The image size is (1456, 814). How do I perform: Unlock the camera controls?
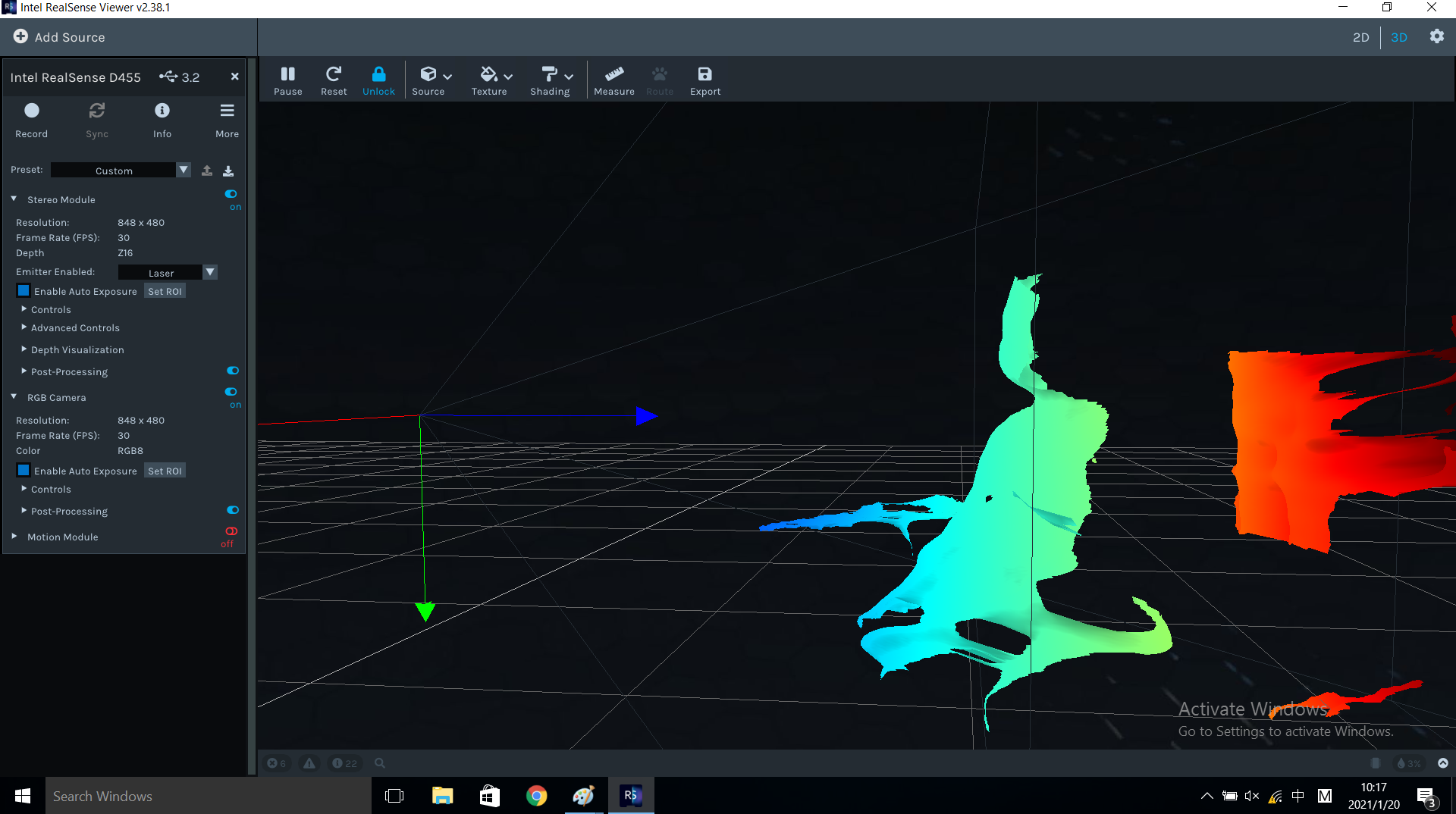coord(378,80)
